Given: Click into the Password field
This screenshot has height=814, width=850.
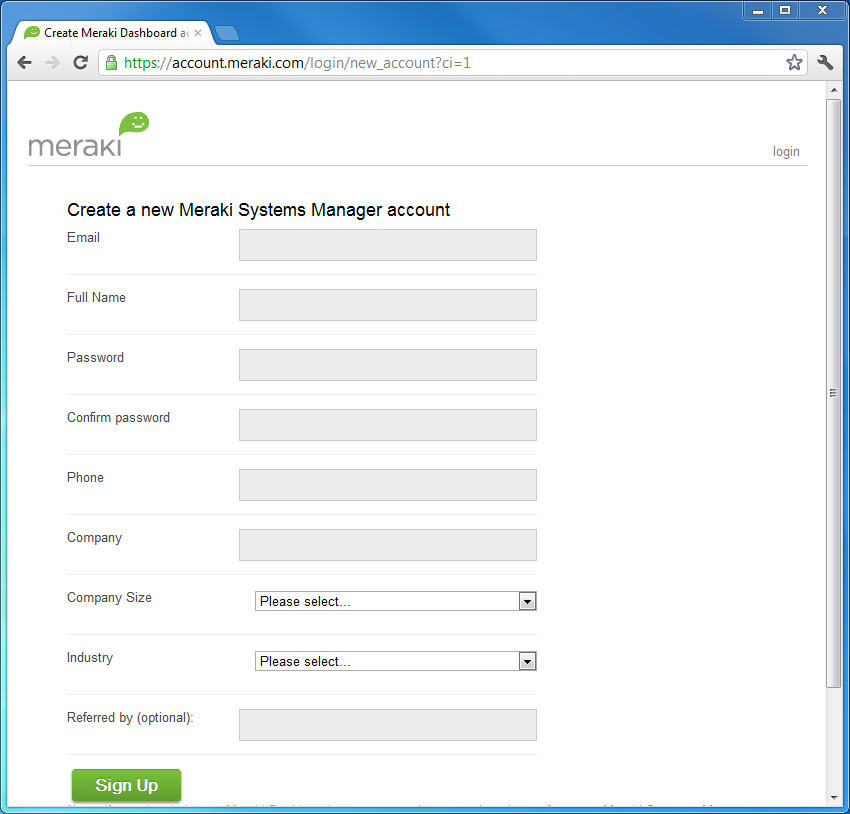Looking at the screenshot, I should [388, 365].
